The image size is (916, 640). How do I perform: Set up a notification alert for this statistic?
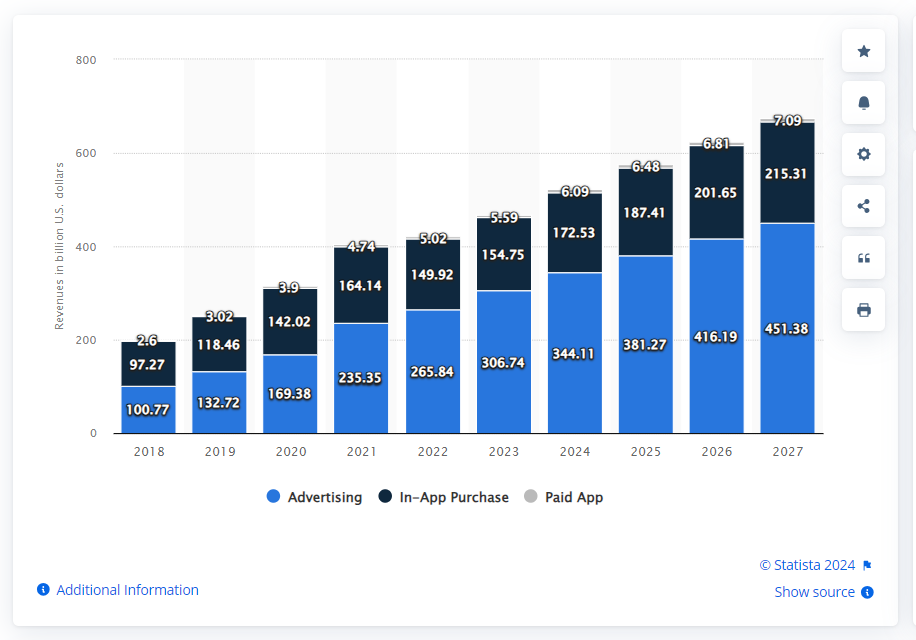862,102
